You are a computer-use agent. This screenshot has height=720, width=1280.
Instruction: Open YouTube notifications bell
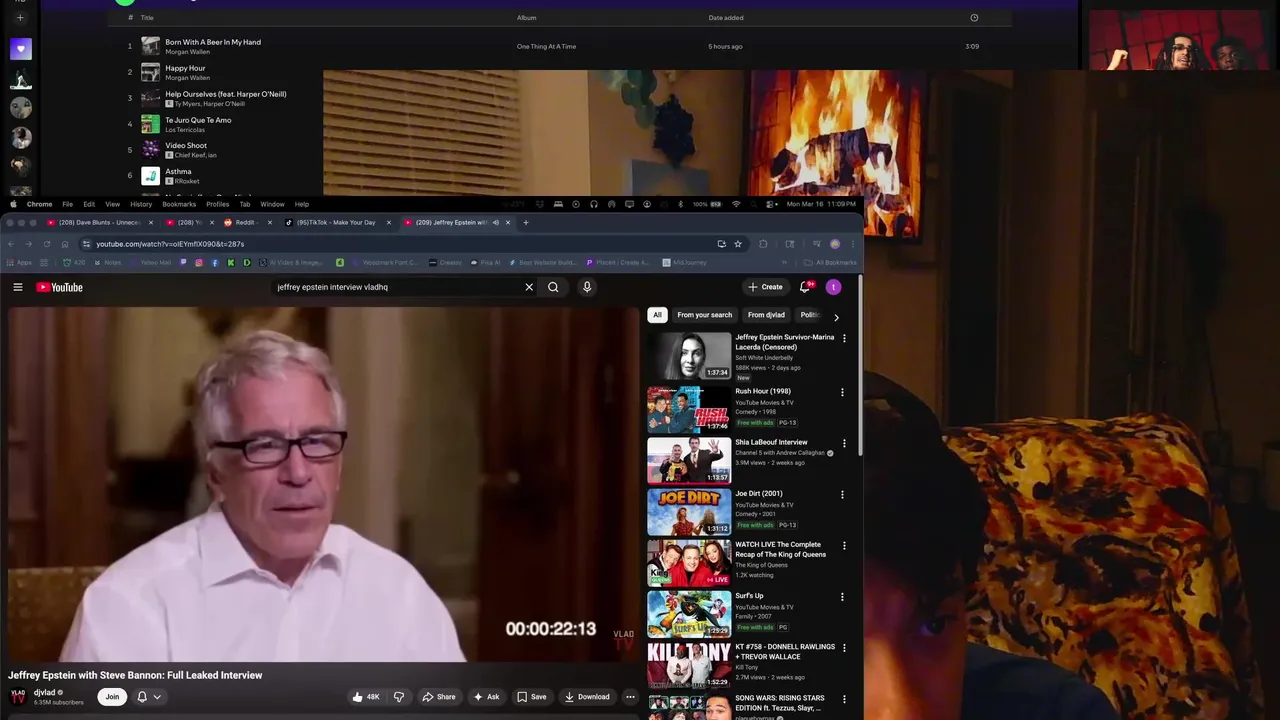click(805, 287)
